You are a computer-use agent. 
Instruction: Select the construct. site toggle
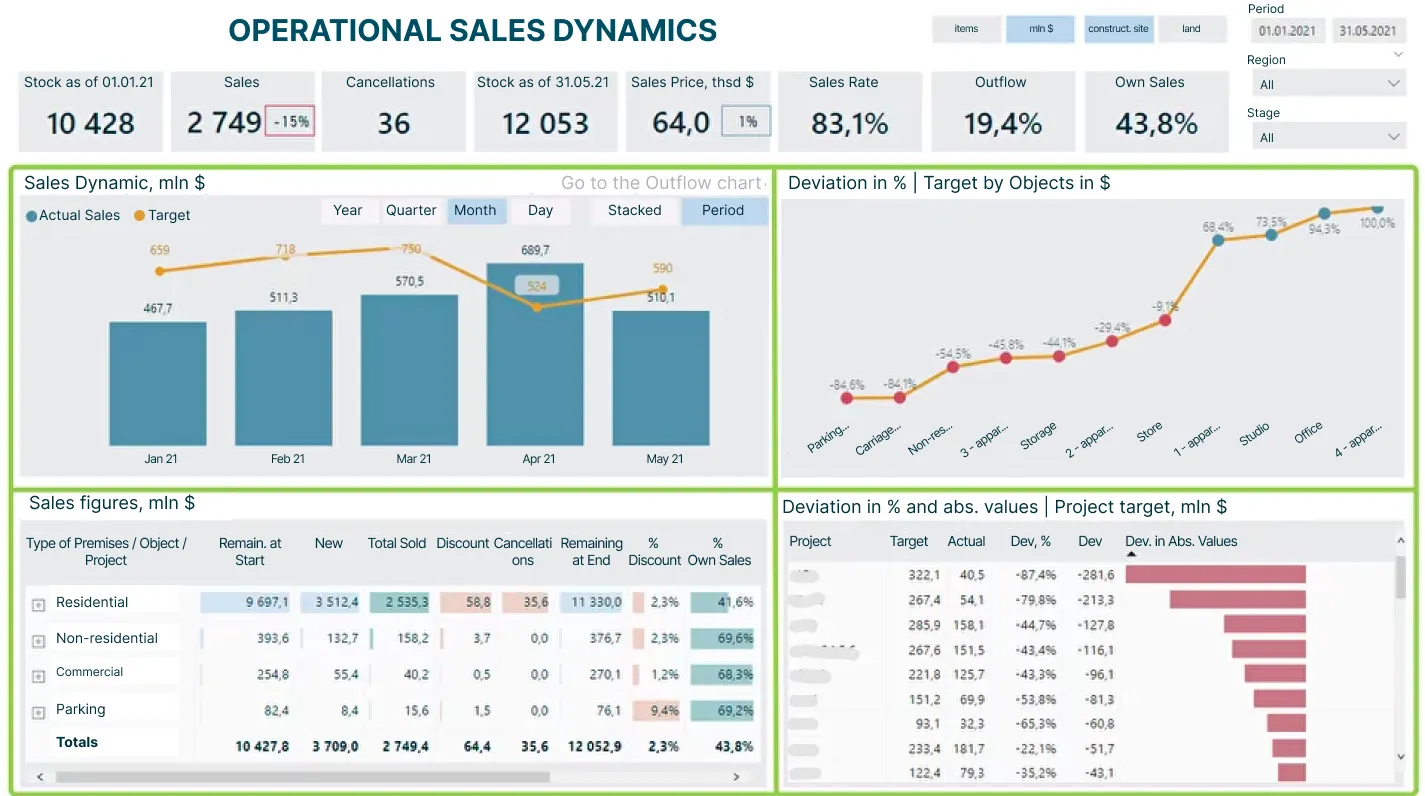pos(1118,29)
